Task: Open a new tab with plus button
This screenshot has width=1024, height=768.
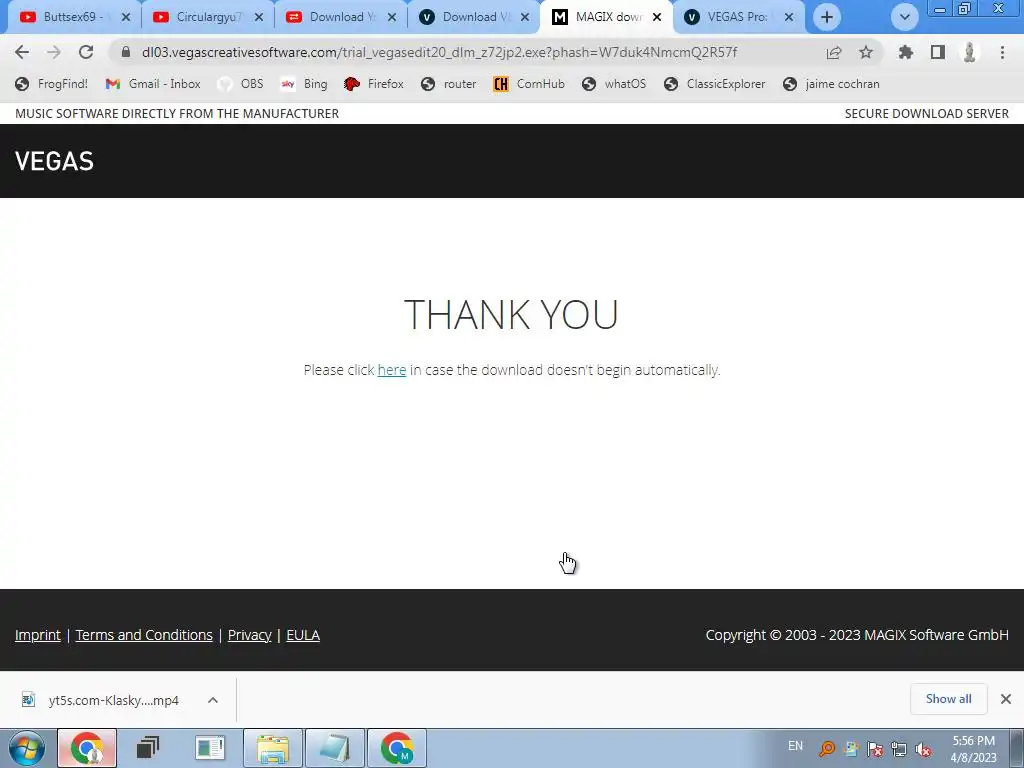Action: 827,17
